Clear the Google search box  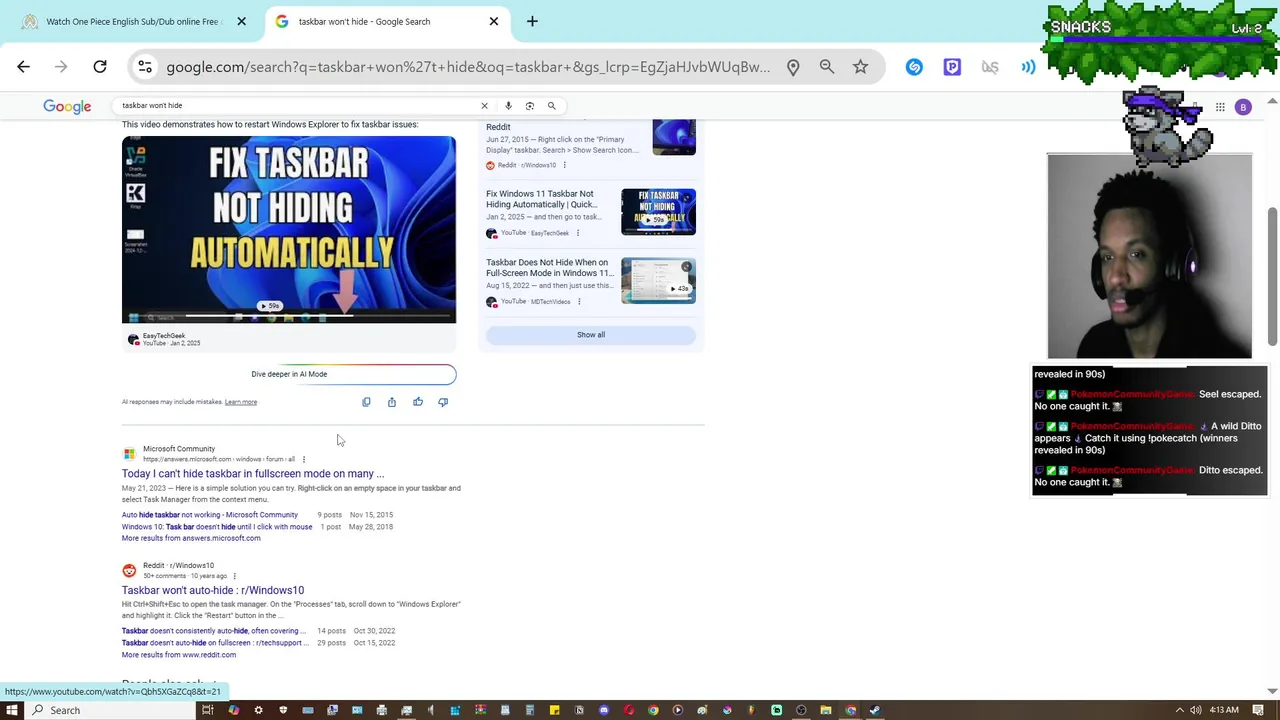(x=484, y=105)
